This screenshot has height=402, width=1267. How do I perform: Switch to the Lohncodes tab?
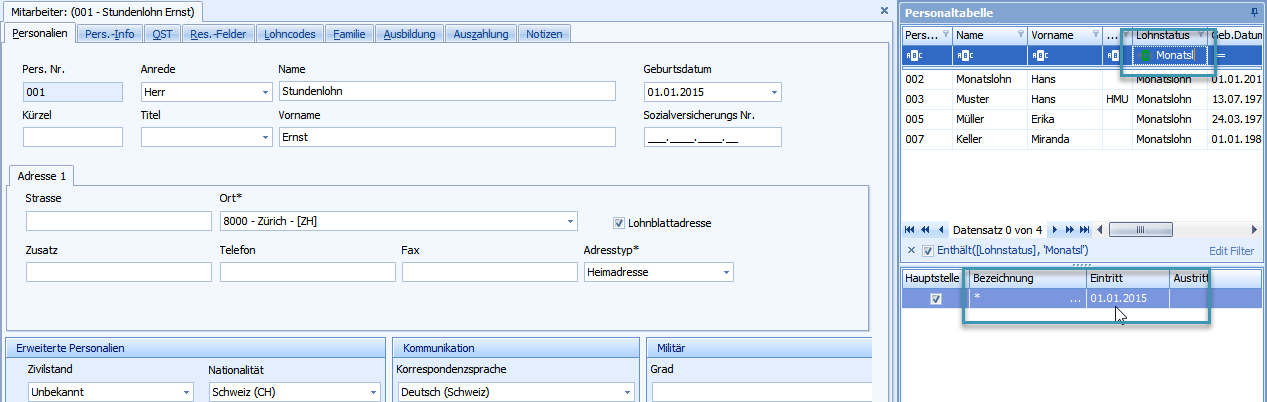(x=290, y=34)
